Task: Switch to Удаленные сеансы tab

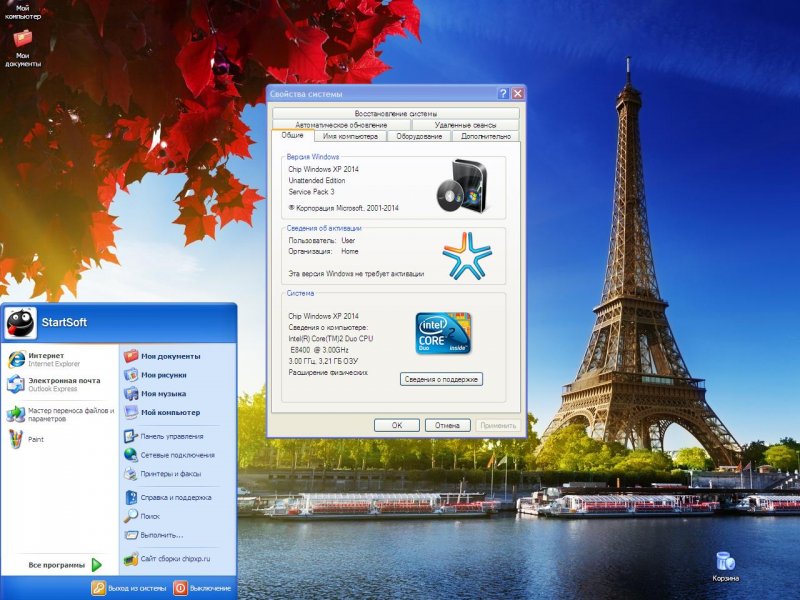Action: coord(465,124)
